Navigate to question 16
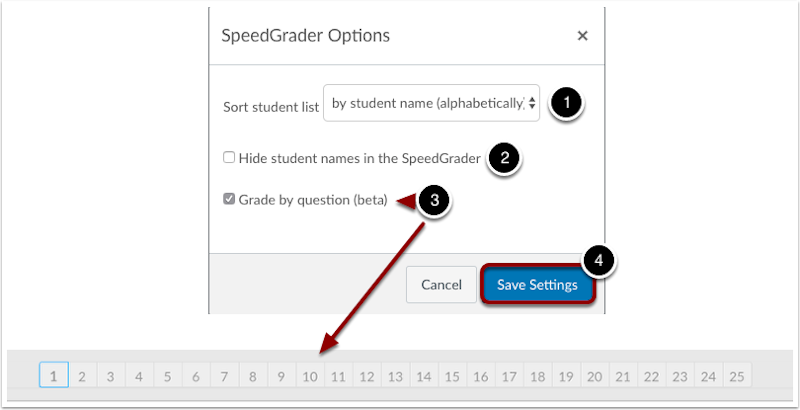 [481, 376]
